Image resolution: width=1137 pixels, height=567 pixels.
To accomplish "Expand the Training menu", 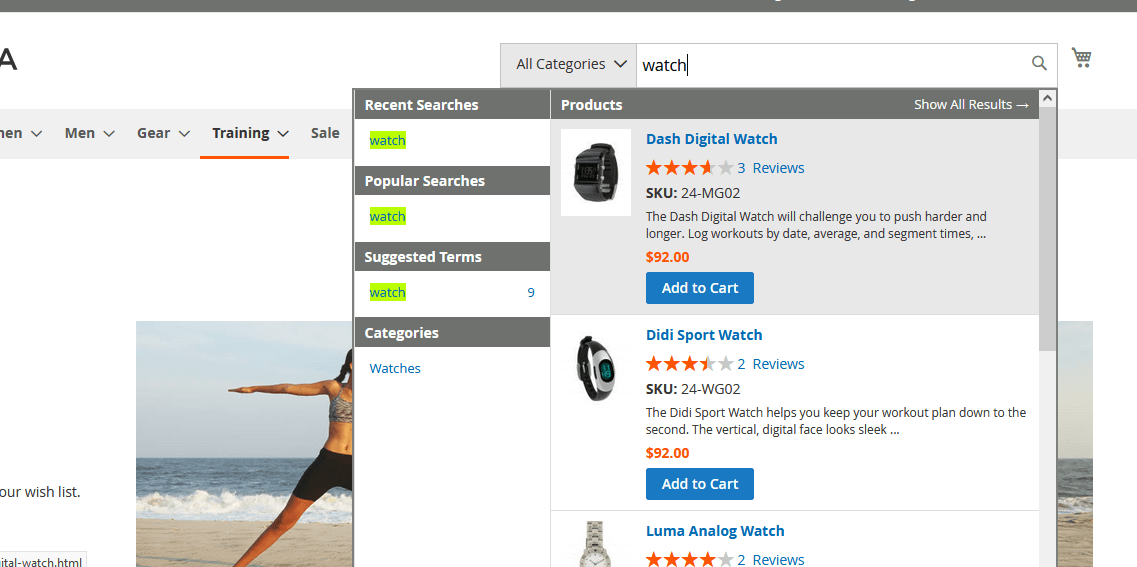I will point(250,133).
